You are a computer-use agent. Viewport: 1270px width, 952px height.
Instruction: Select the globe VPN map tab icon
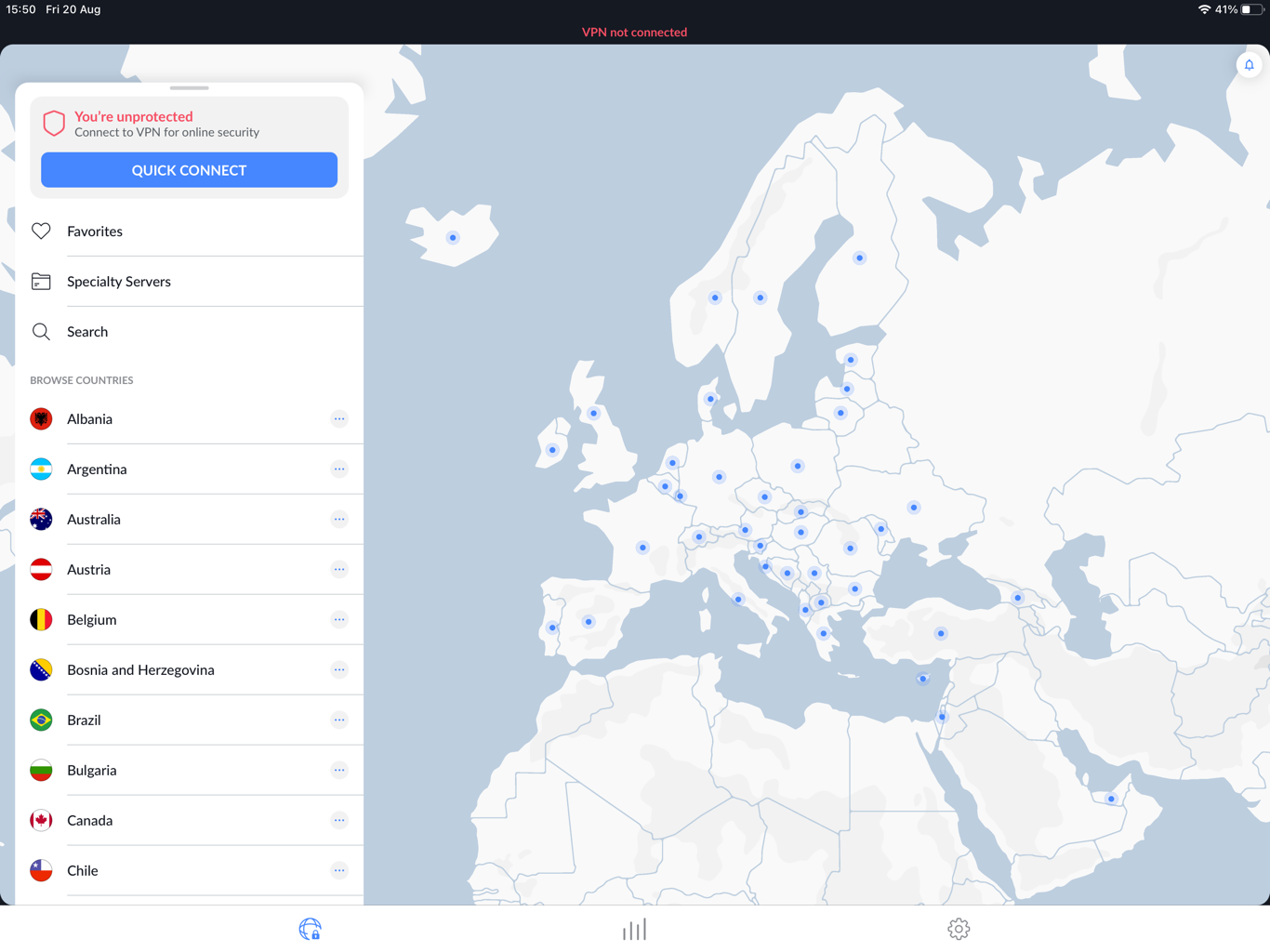pos(310,929)
